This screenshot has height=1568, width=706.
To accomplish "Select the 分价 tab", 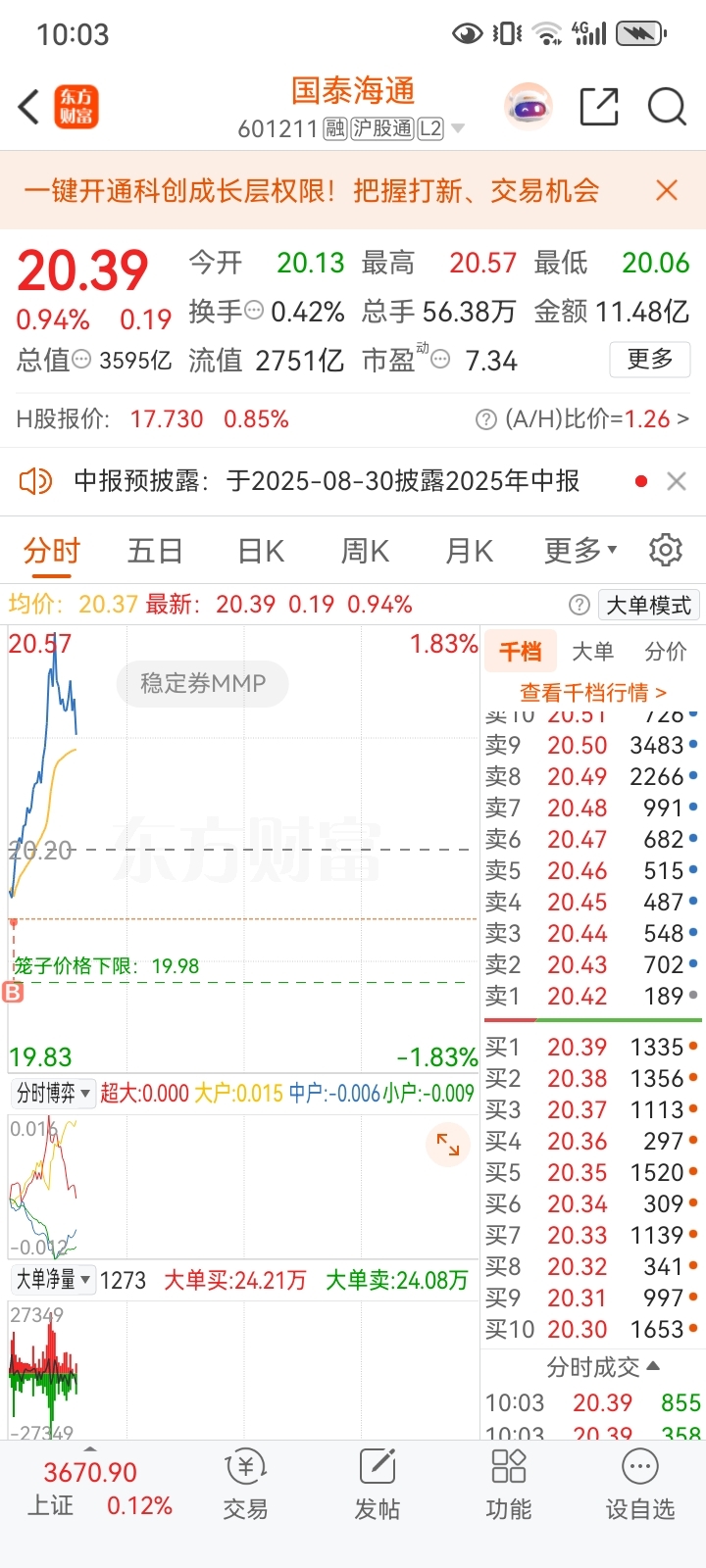I will coord(665,651).
